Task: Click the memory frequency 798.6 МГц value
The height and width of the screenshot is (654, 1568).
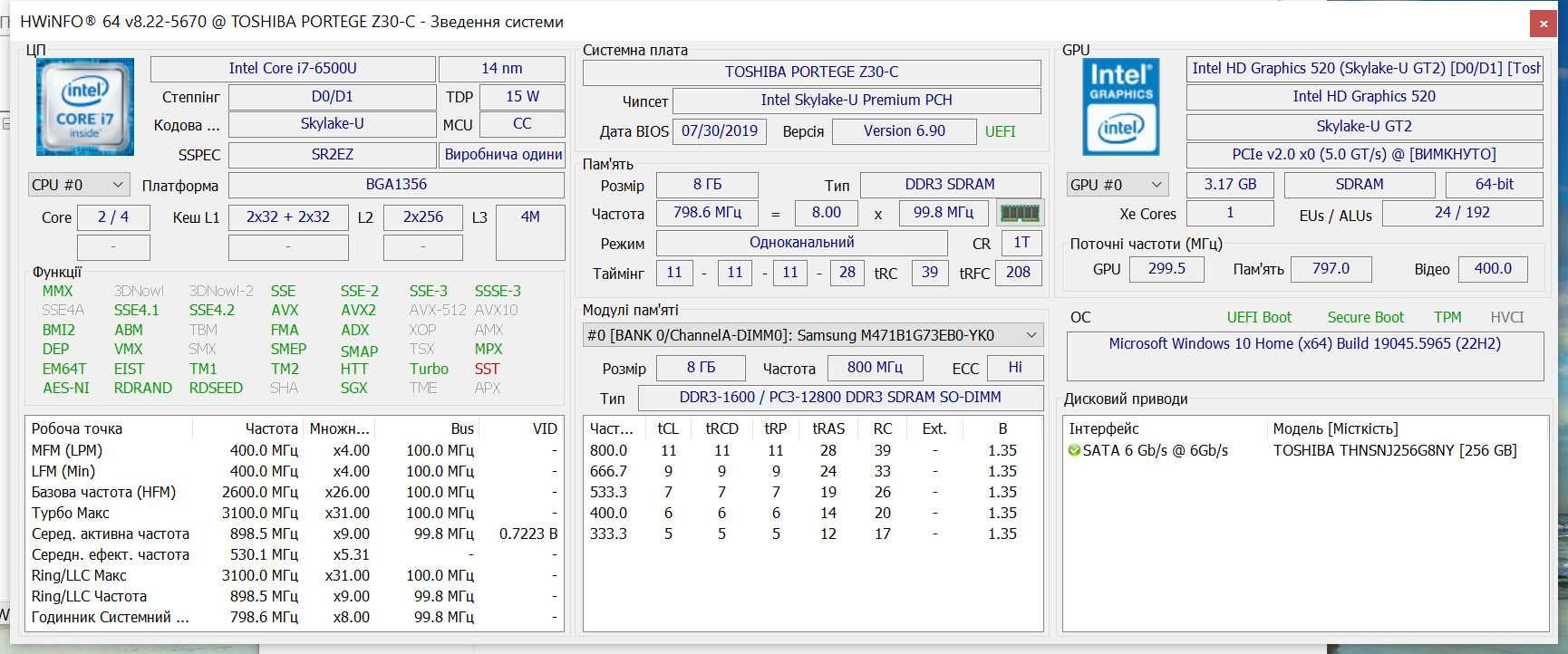Action: [x=709, y=213]
